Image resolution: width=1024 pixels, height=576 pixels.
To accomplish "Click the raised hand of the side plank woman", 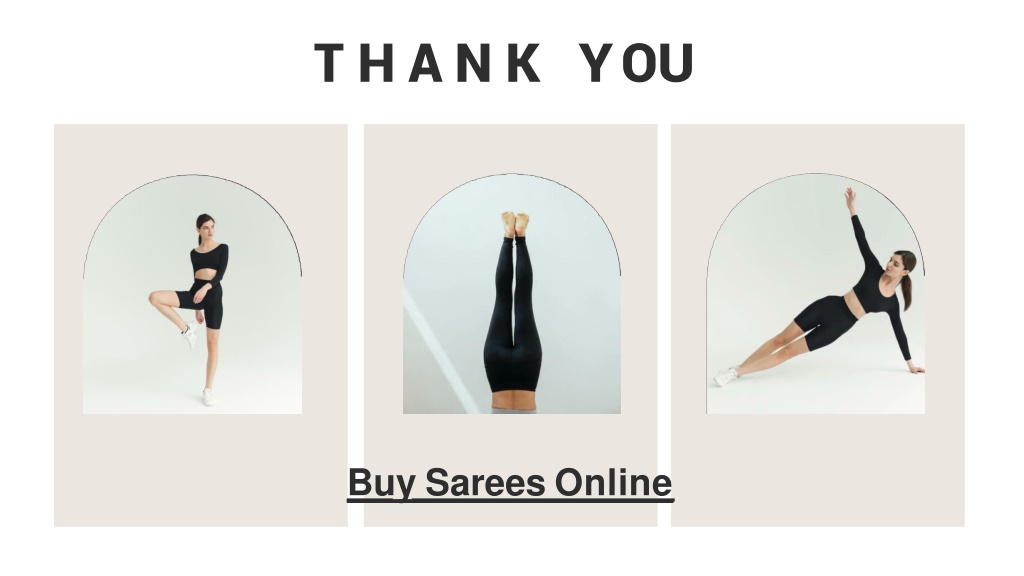I will (x=850, y=197).
